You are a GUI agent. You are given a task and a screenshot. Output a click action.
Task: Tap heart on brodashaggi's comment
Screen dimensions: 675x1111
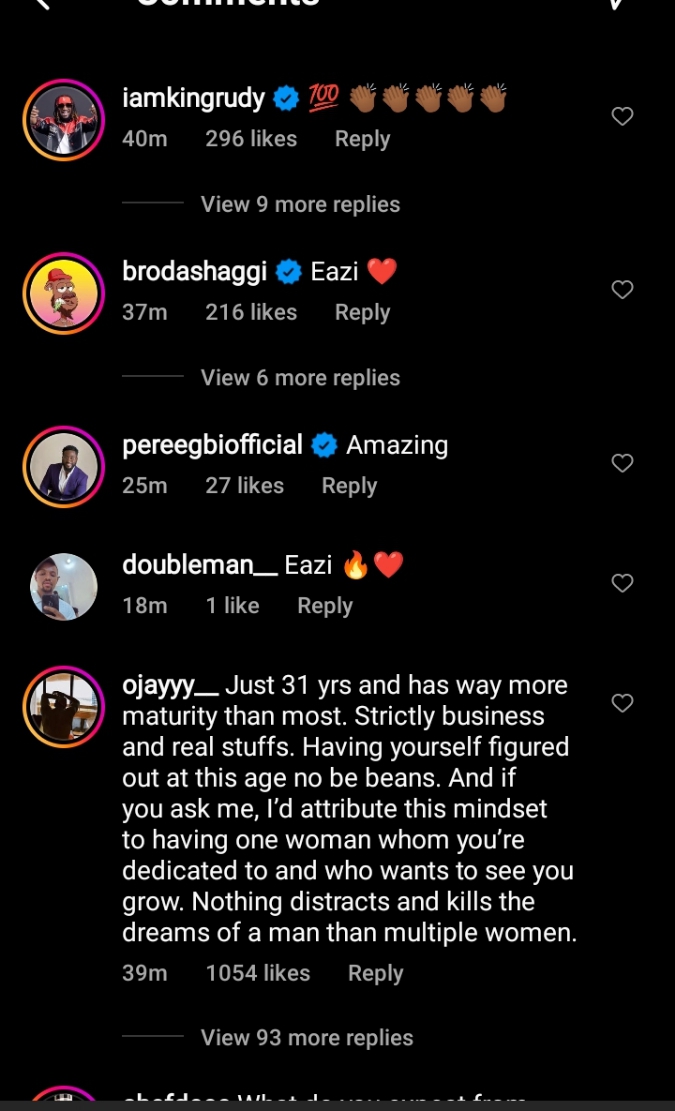pos(622,290)
